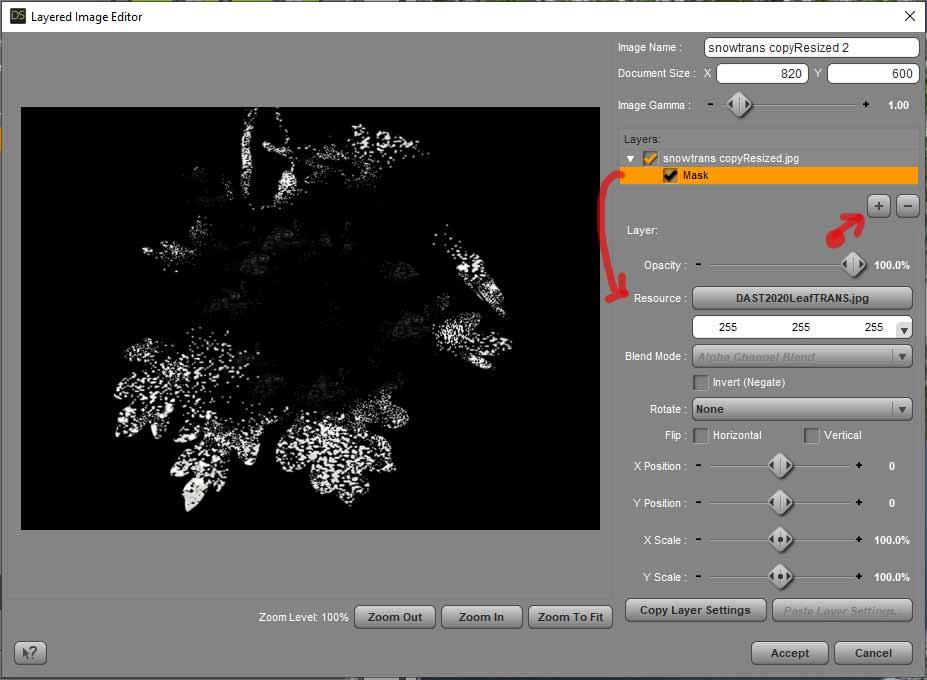Viewport: 927px width, 680px height.
Task: Click the leaf mask image preview
Action: tap(310, 318)
